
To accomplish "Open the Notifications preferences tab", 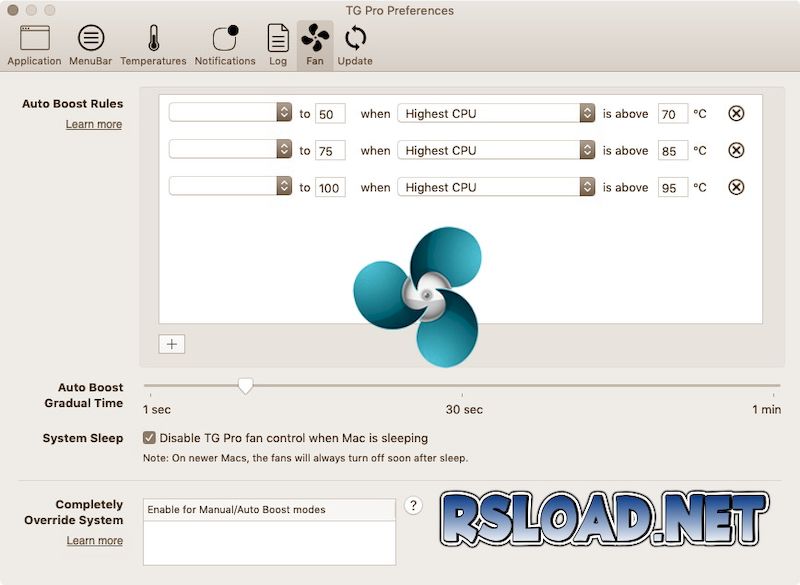I will pos(225,45).
